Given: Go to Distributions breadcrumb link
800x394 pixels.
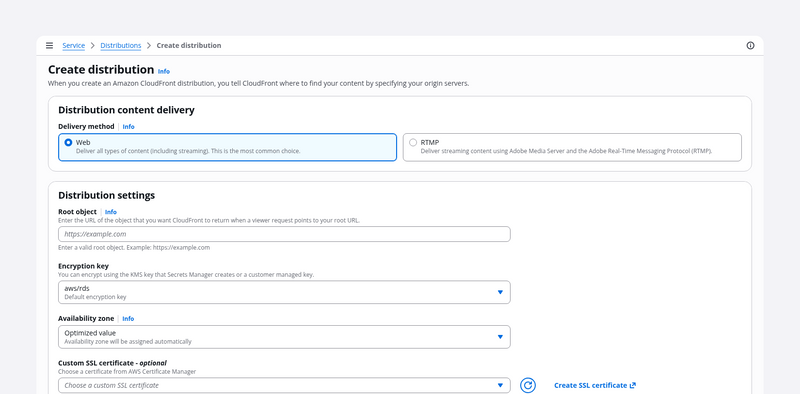Looking at the screenshot, I should pyautogui.click(x=121, y=45).
